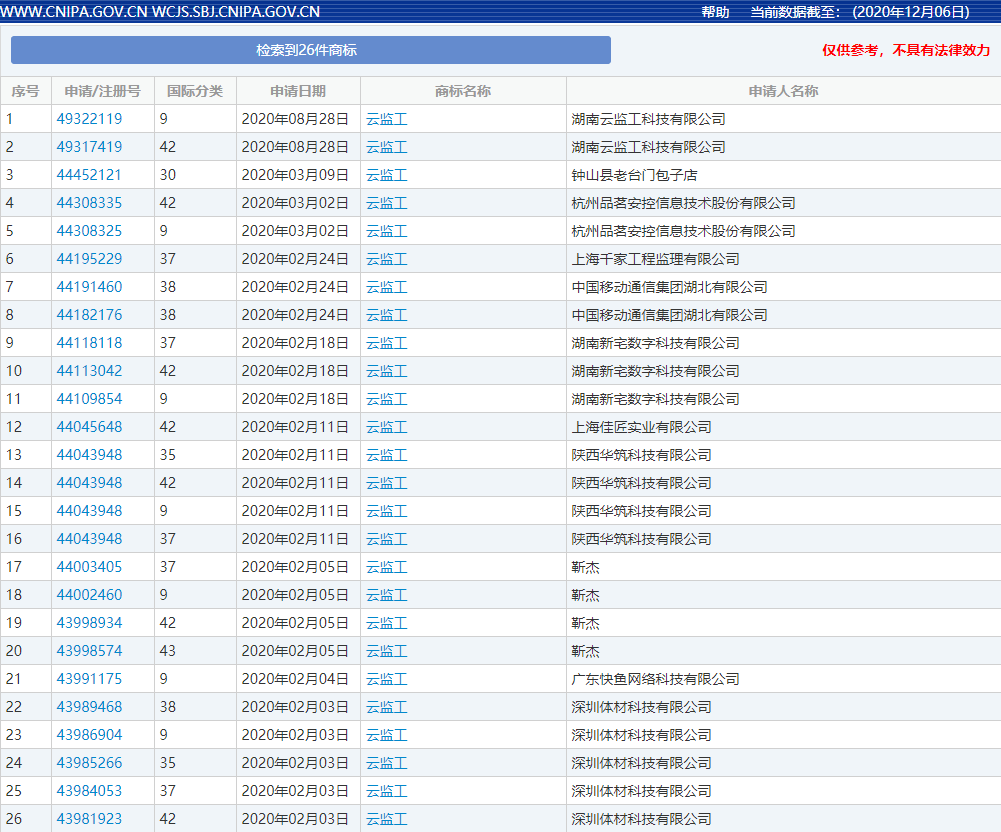Click 云监工 trademark link in row 1
The height and width of the screenshot is (832, 1001).
click(387, 119)
